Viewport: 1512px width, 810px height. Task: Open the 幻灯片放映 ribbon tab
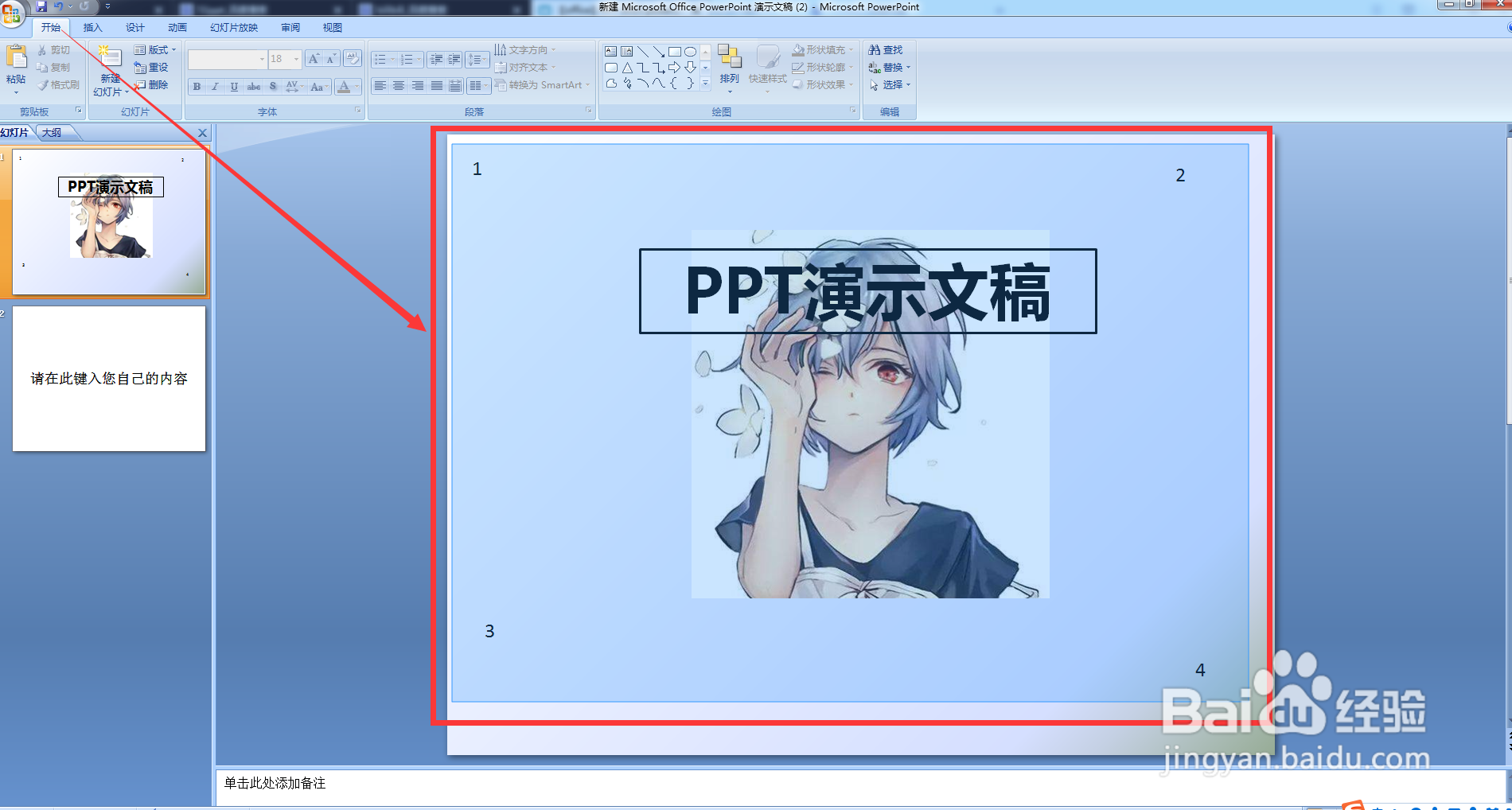tap(234, 27)
